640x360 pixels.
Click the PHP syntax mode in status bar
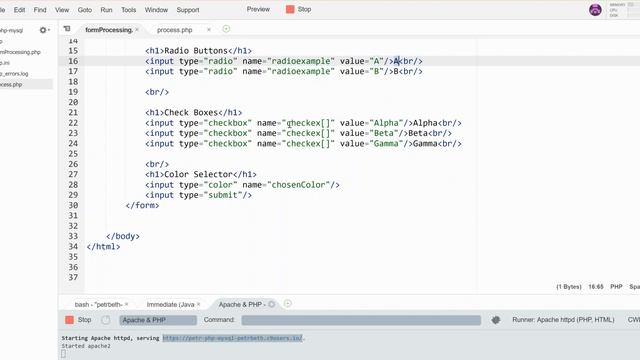pos(616,287)
